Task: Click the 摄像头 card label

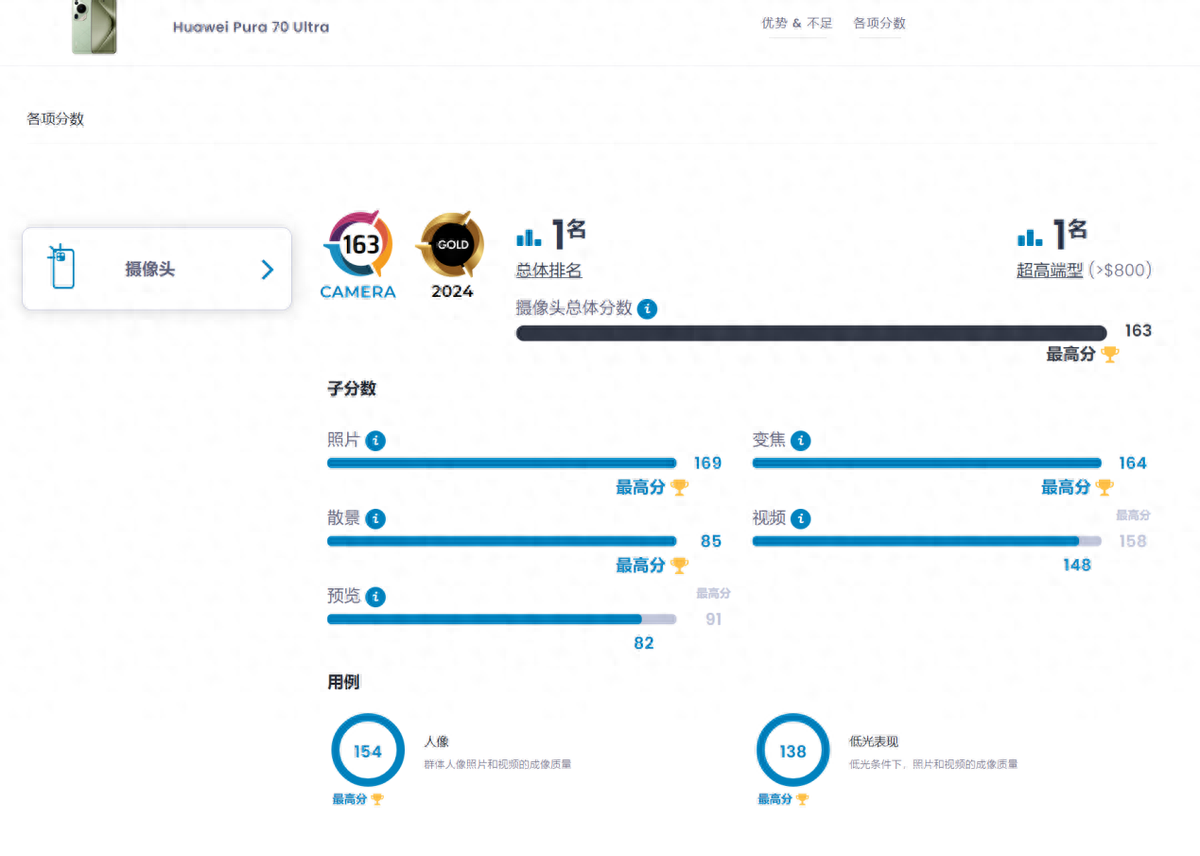Action: pos(150,269)
